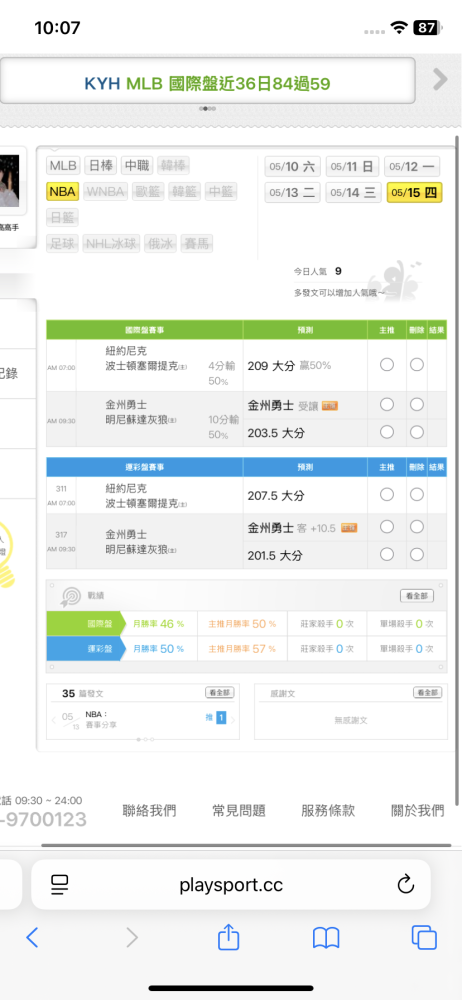This screenshot has width=462, height=1000.
Task: Select 刪除 radio for 201.5 大分
Action: tap(417, 555)
